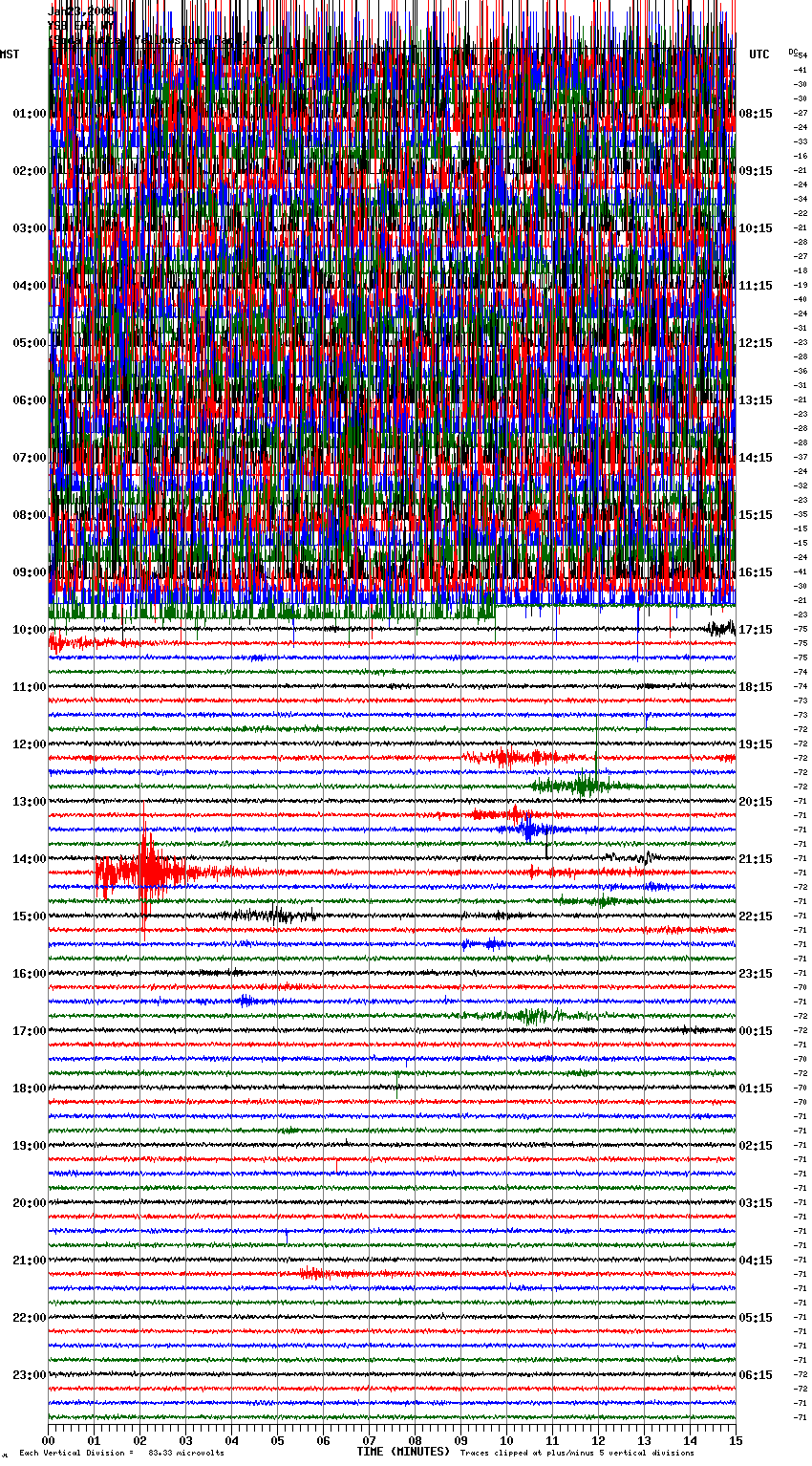
Task: Click minute 10 on the bottom axis
Action: click(507, 1440)
